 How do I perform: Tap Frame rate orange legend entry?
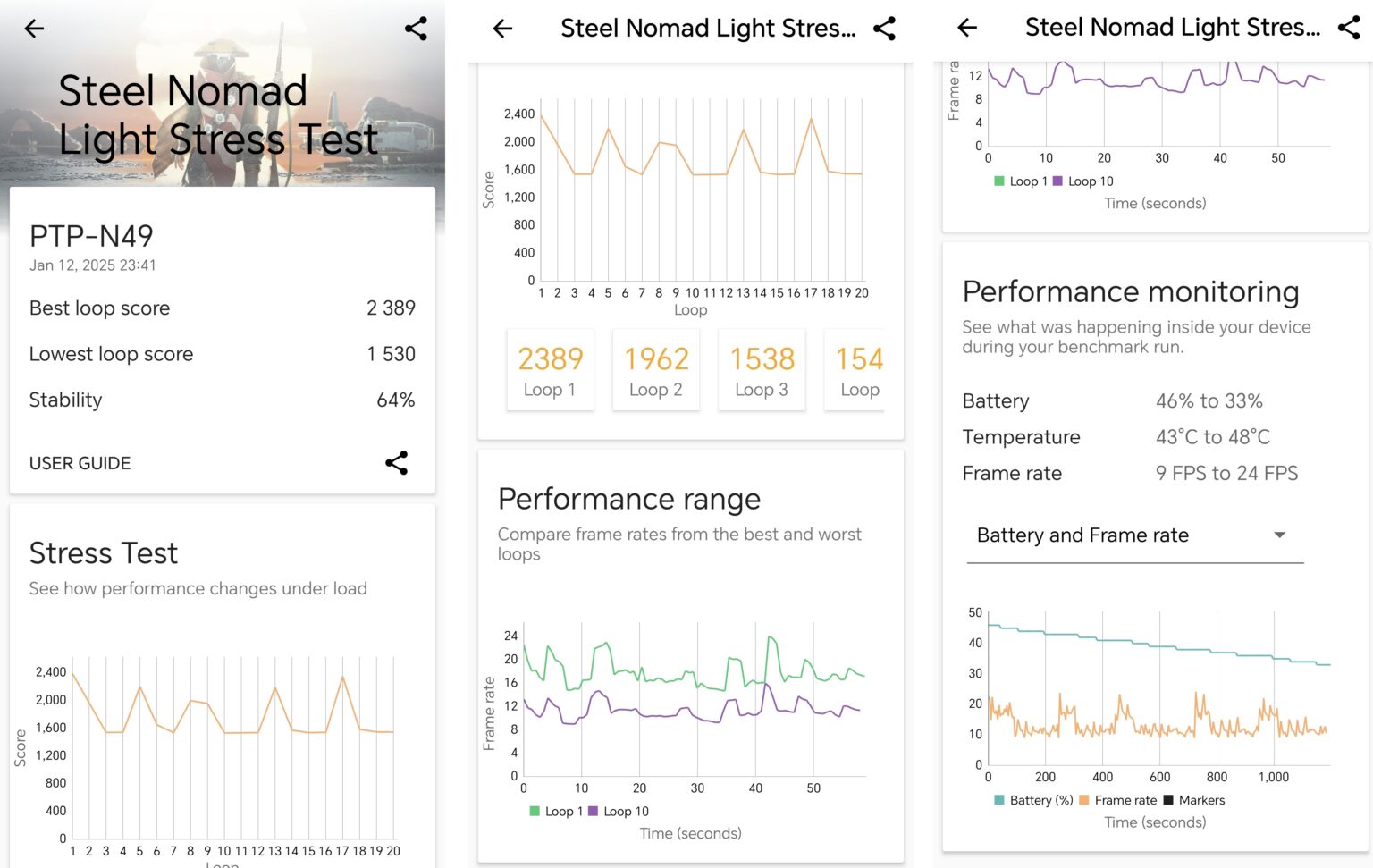point(1117,800)
